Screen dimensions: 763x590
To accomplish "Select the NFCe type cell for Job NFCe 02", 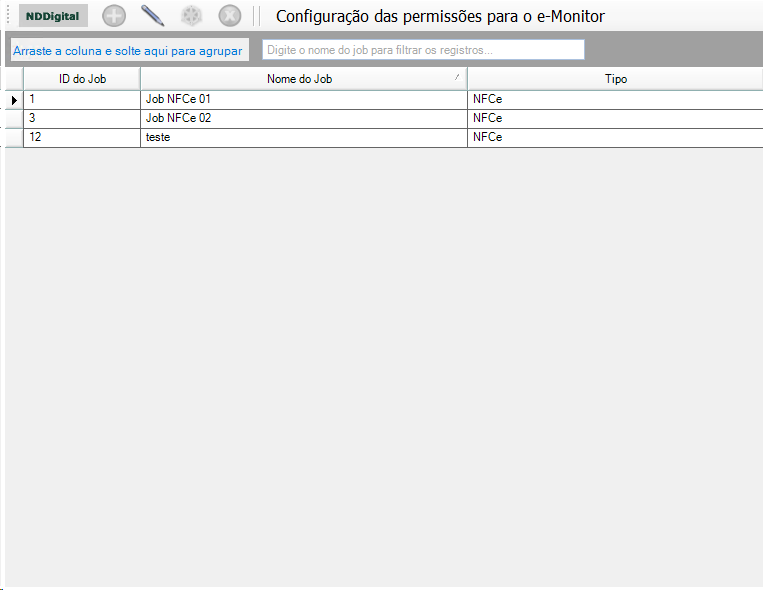I will pos(615,119).
